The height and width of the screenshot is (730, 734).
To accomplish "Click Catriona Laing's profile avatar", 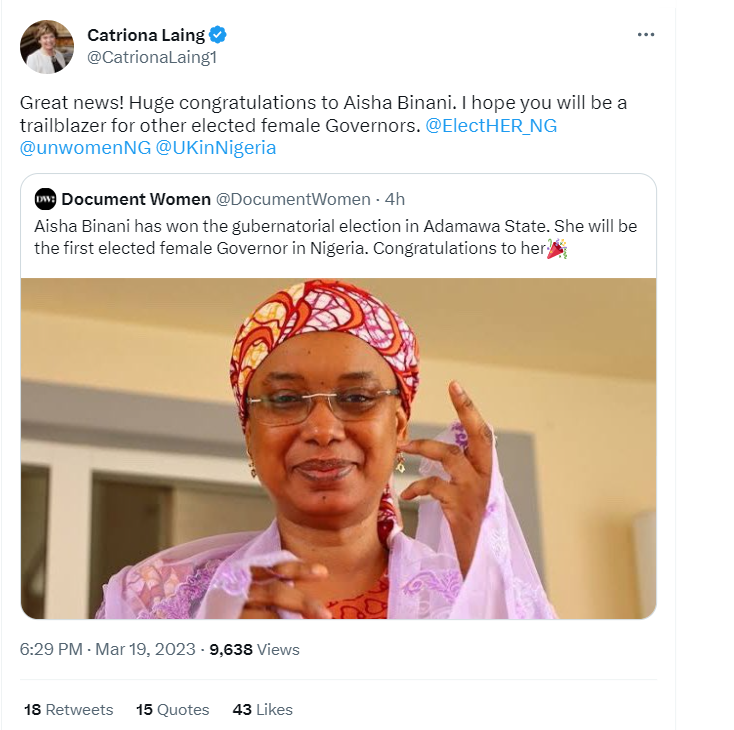I will [x=47, y=47].
